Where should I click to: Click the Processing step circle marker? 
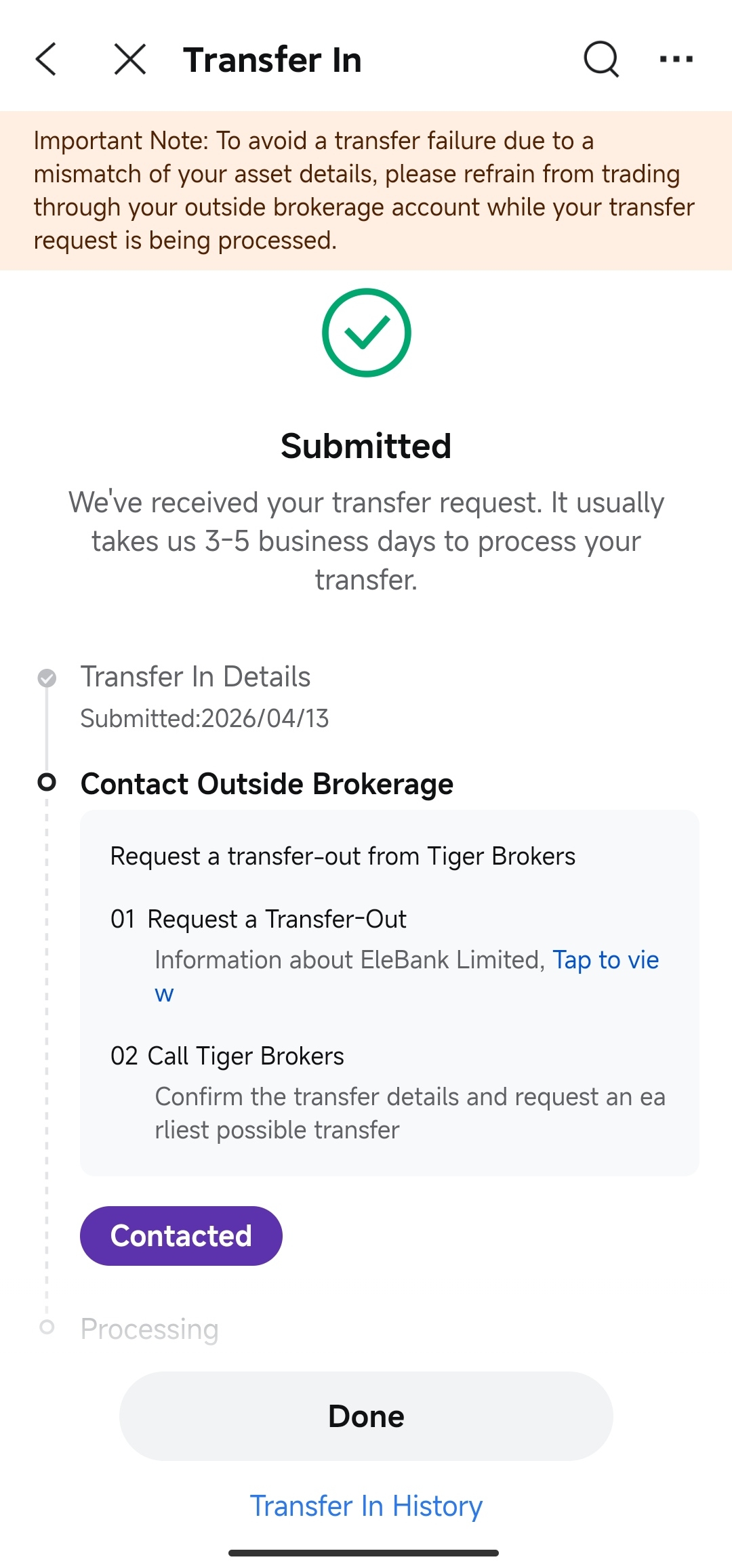[x=47, y=1327]
